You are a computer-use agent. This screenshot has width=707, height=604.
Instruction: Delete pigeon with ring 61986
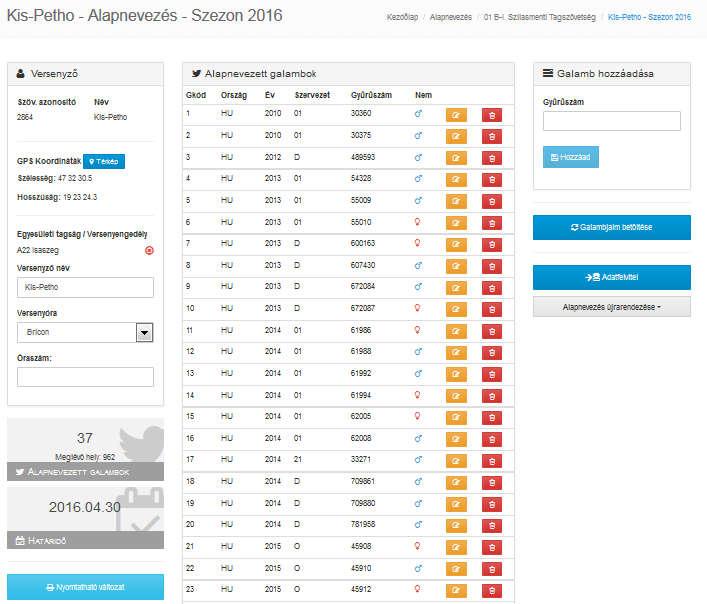point(491,331)
